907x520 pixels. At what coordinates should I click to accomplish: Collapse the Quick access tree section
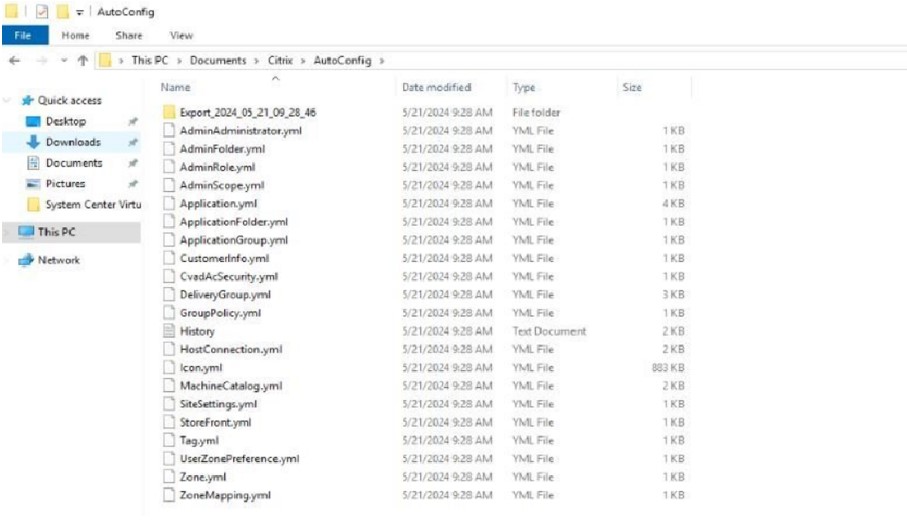[9, 100]
